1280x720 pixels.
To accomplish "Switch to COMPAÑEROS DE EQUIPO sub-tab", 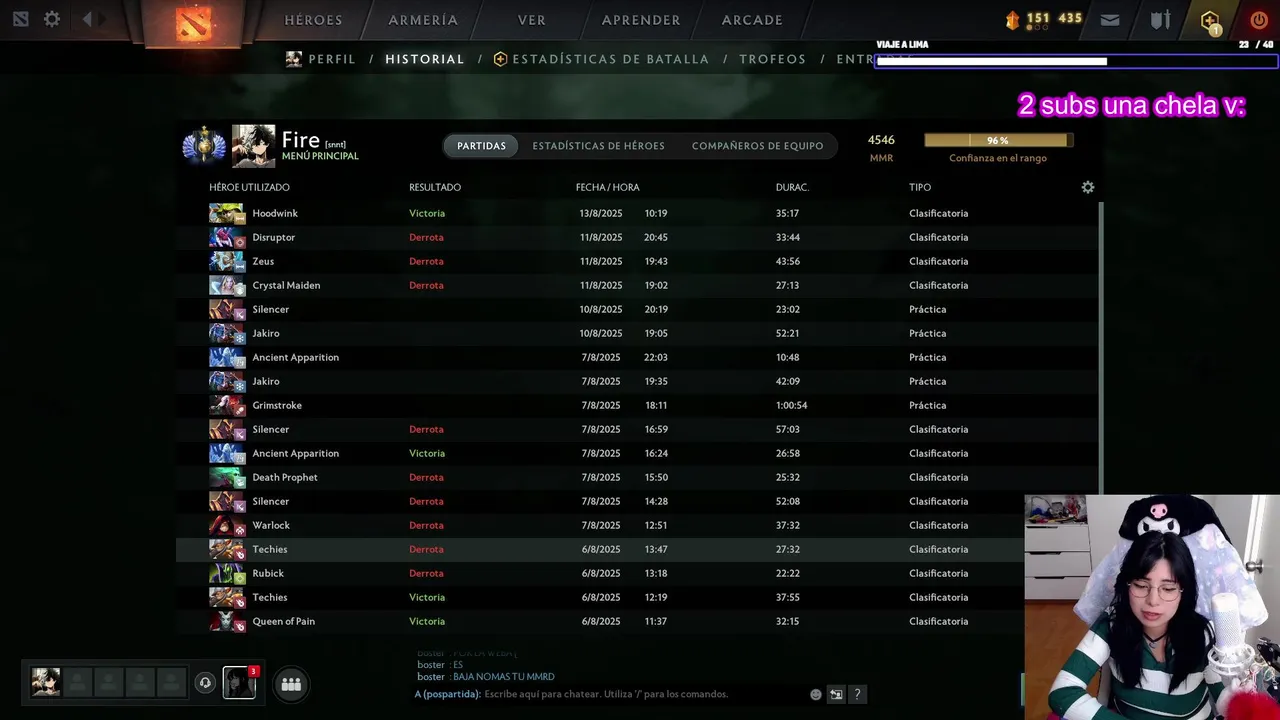I will point(758,146).
